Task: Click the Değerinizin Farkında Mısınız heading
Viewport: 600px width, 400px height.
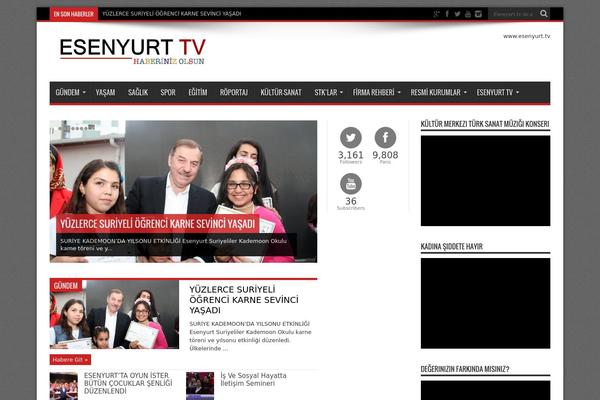Action: point(465,369)
